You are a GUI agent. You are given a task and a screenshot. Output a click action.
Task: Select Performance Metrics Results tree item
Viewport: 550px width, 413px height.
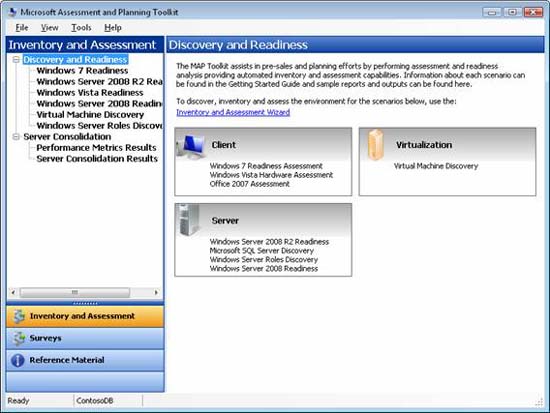click(x=96, y=147)
